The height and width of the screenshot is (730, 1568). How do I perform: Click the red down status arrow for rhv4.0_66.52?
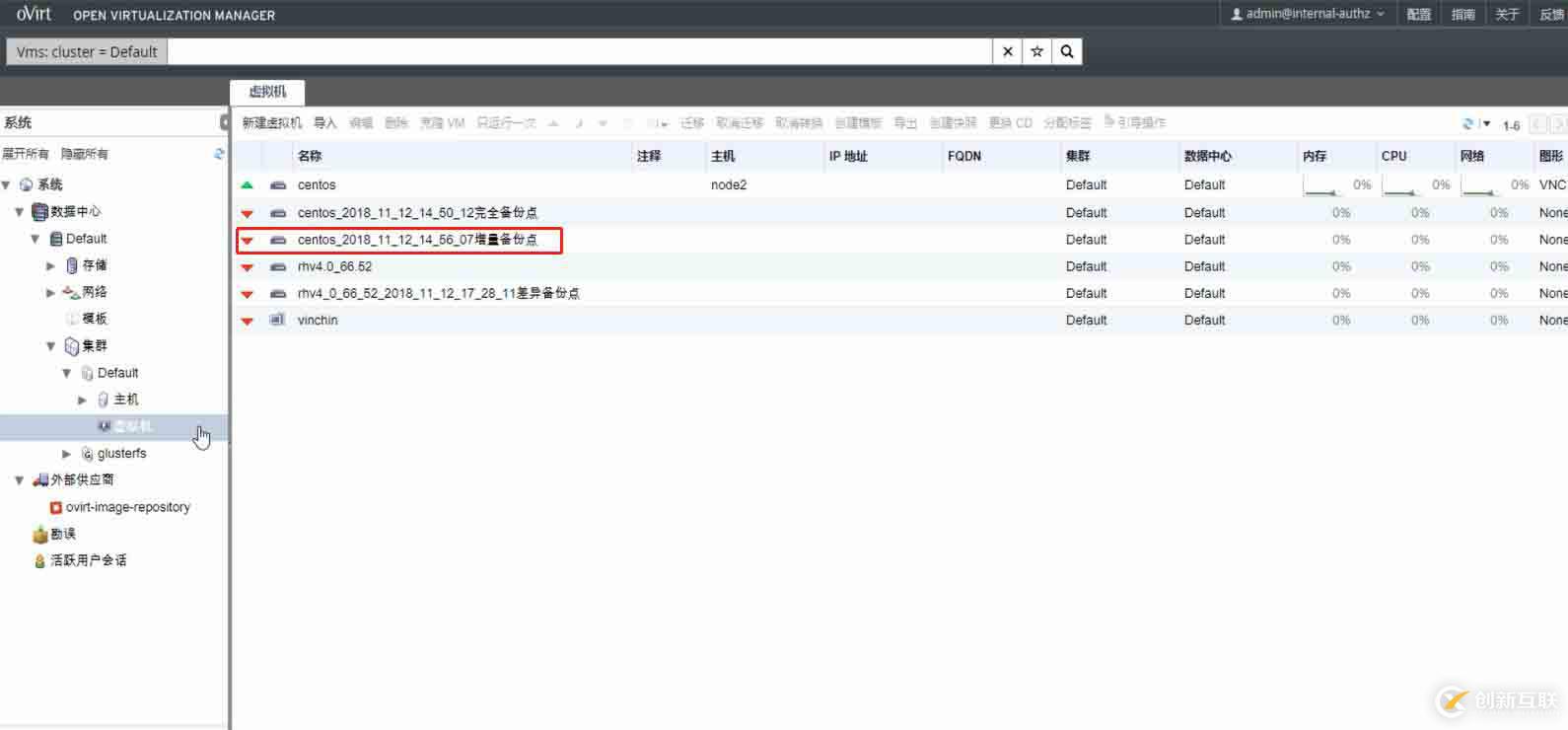(248, 267)
